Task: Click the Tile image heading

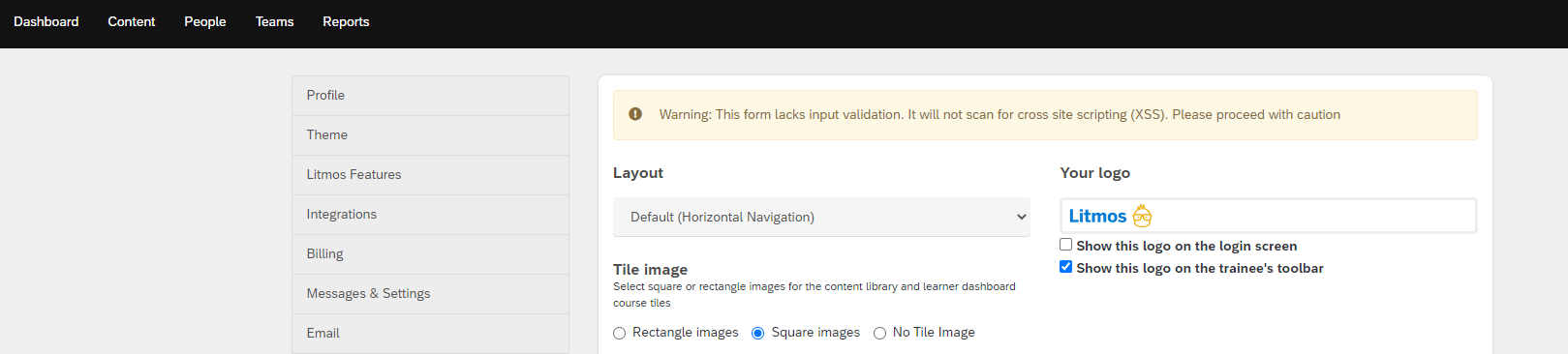Action: 651,269
